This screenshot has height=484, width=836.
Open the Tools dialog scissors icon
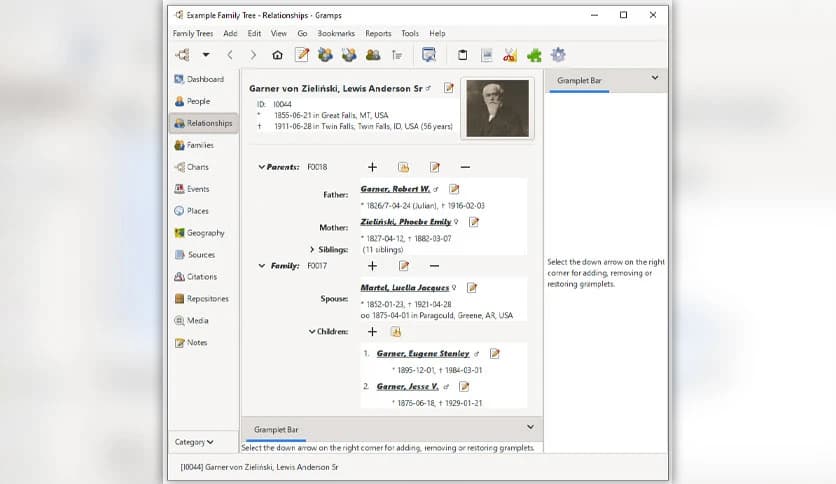pos(510,54)
